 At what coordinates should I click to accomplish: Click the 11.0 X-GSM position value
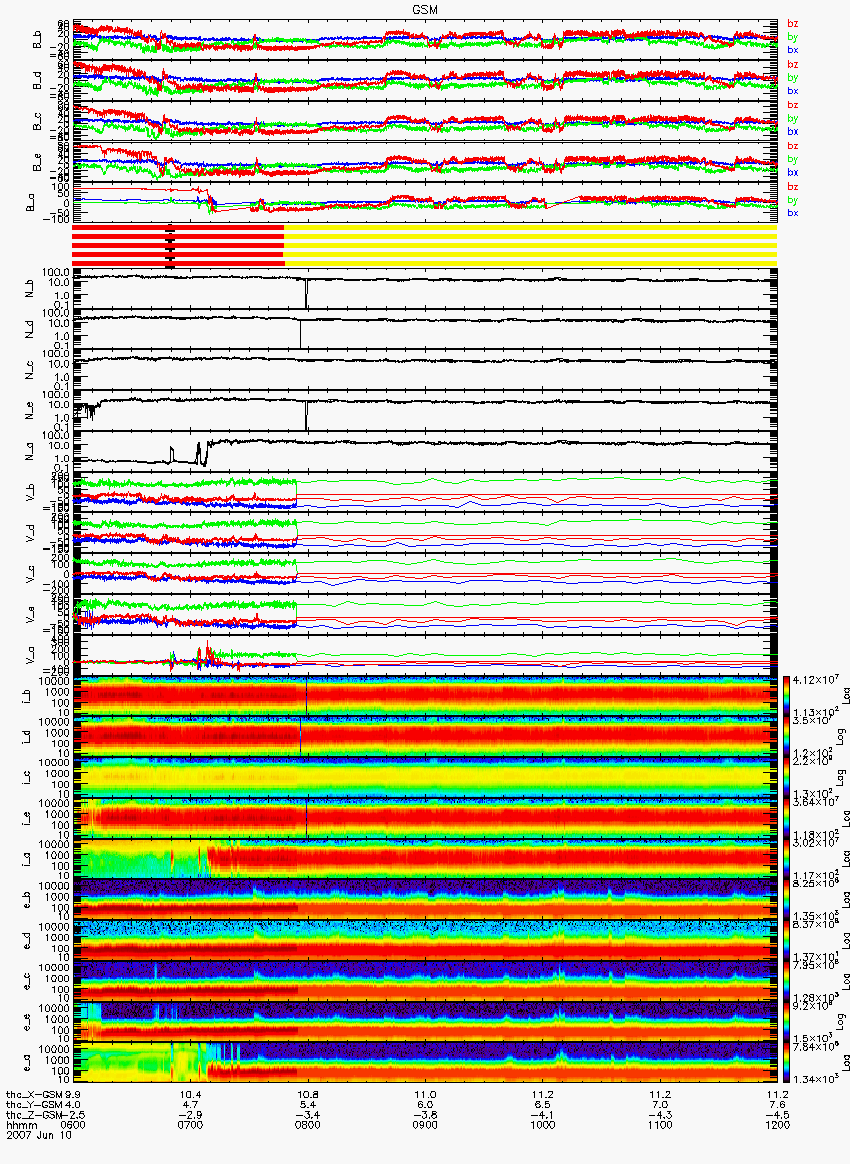click(425, 1095)
